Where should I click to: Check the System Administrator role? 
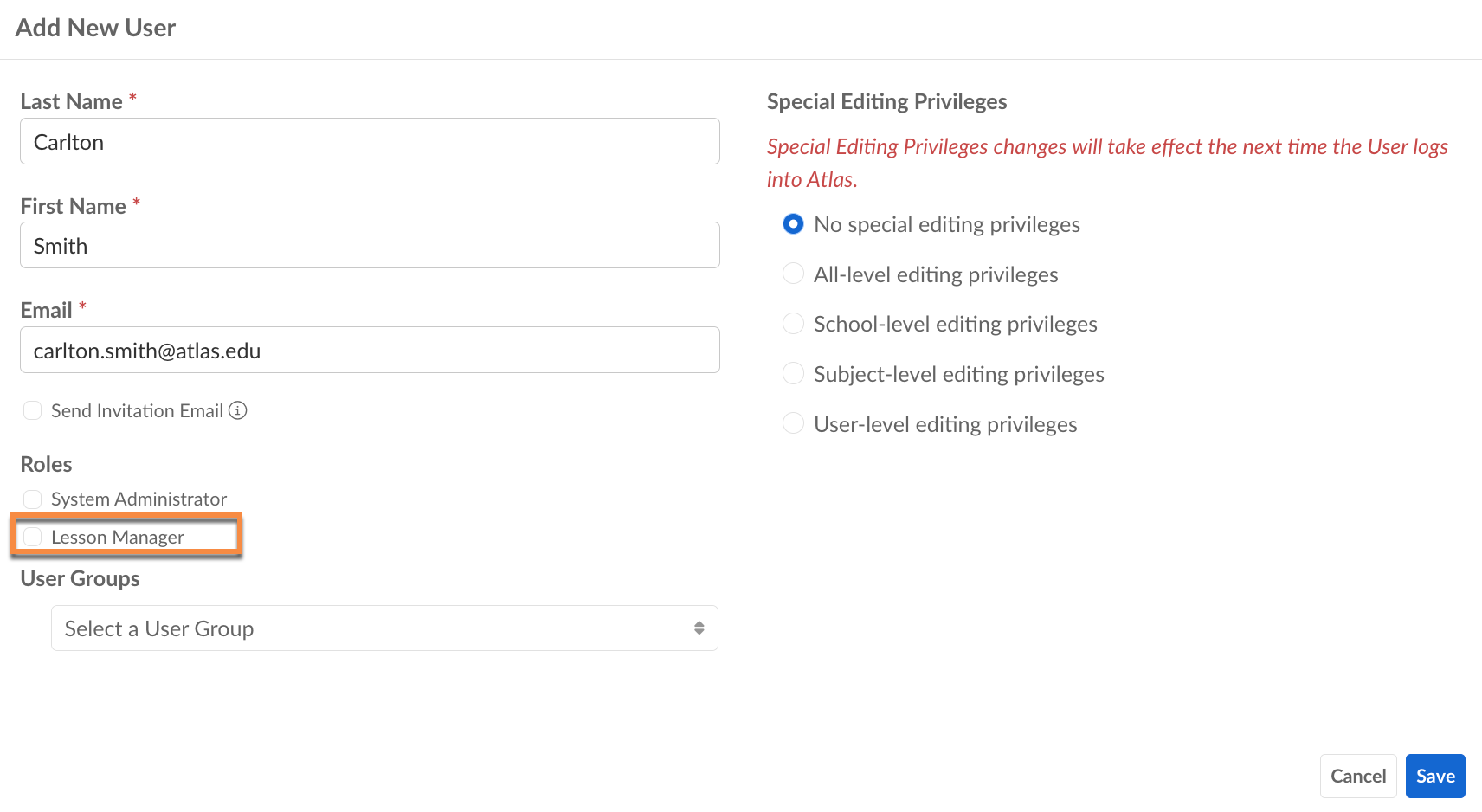[32, 499]
